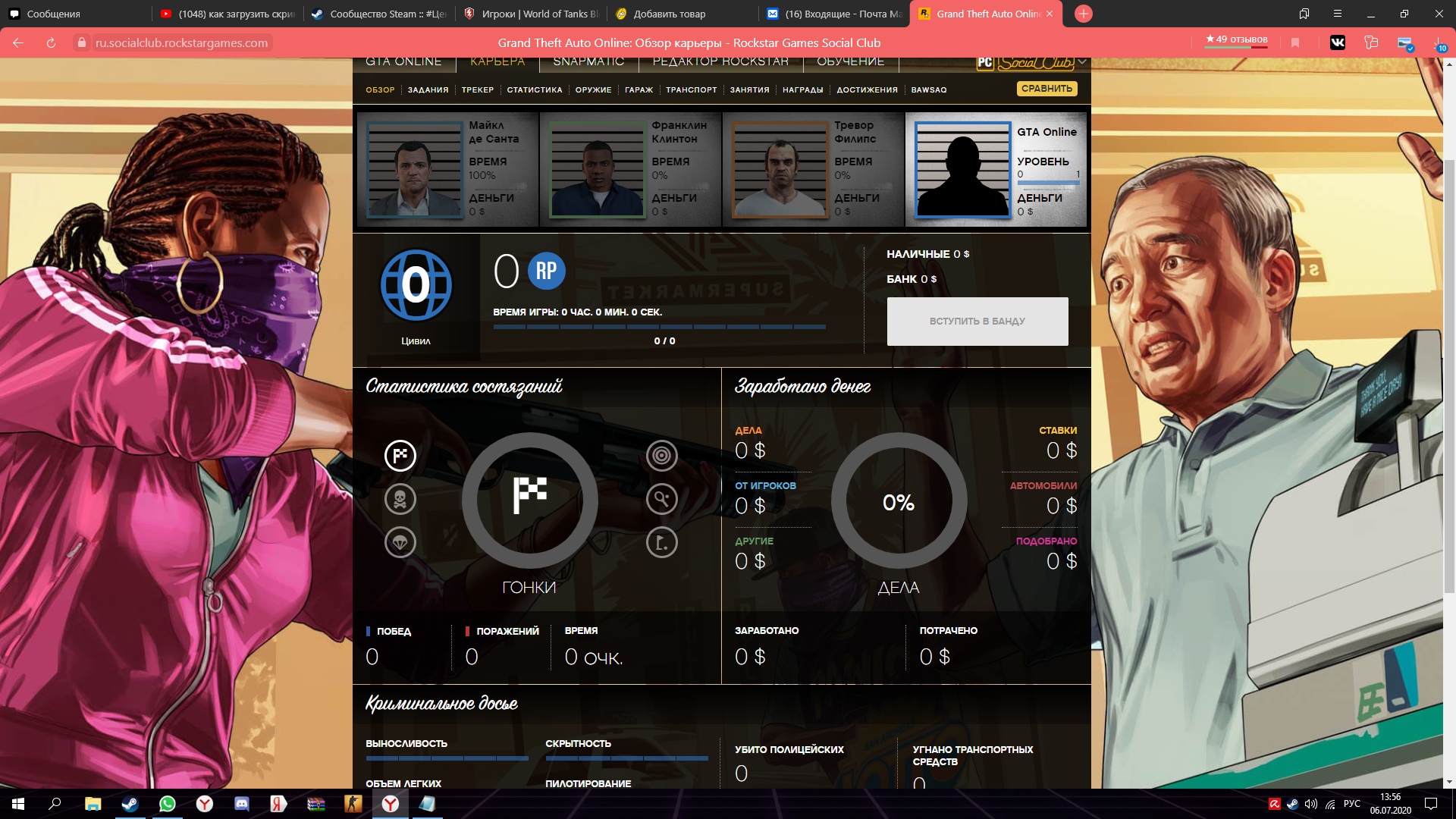Select the Races flag icon in competition stats
The height and width of the screenshot is (819, 1456).
tap(400, 456)
